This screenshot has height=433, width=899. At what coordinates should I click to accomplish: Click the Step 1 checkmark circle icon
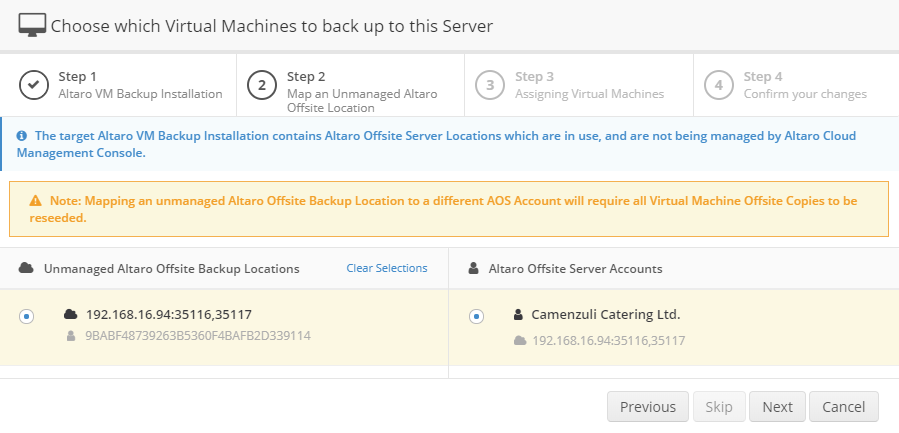pyautogui.click(x=34, y=85)
